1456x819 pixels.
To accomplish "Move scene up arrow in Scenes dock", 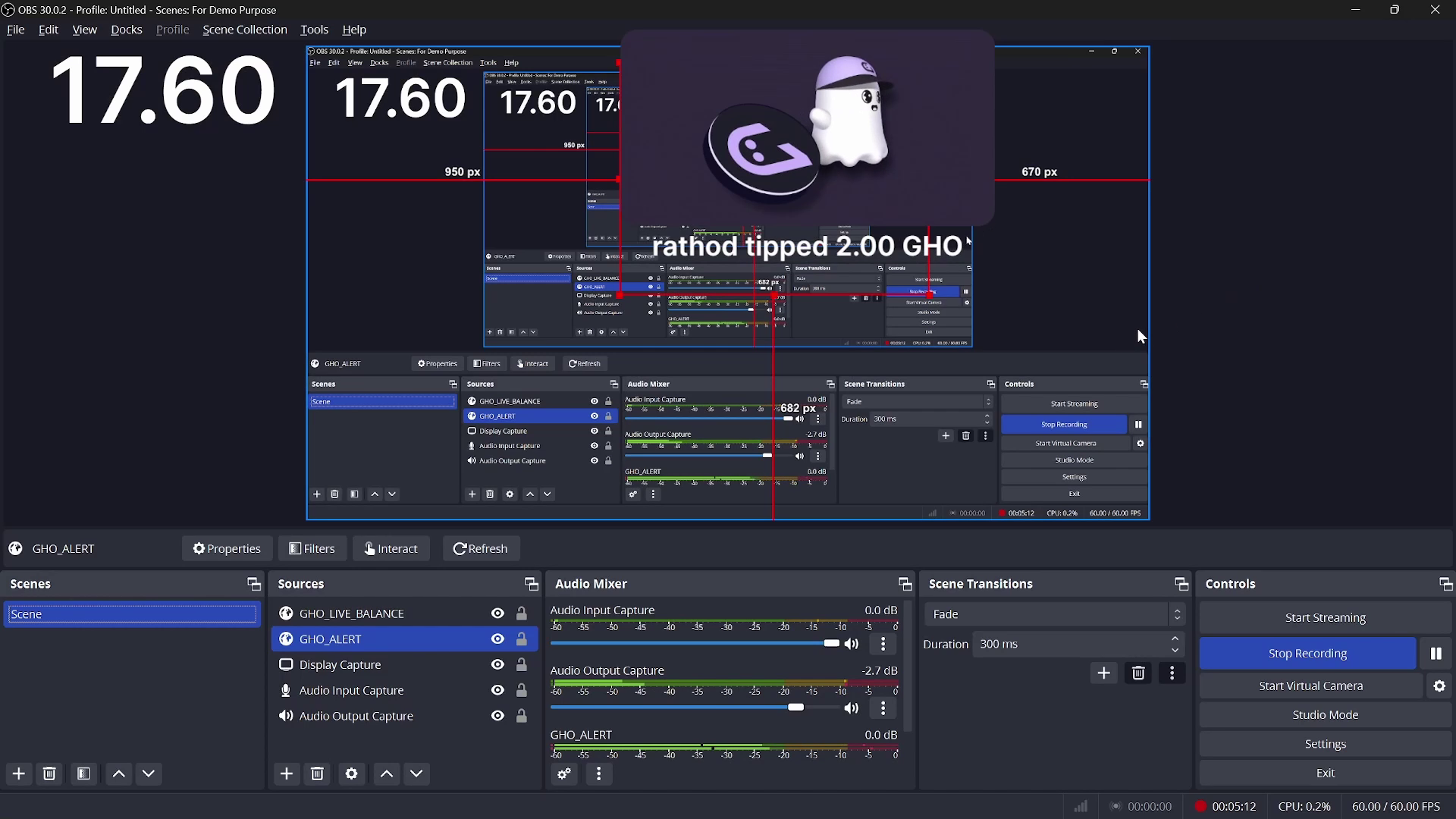I will click(119, 773).
